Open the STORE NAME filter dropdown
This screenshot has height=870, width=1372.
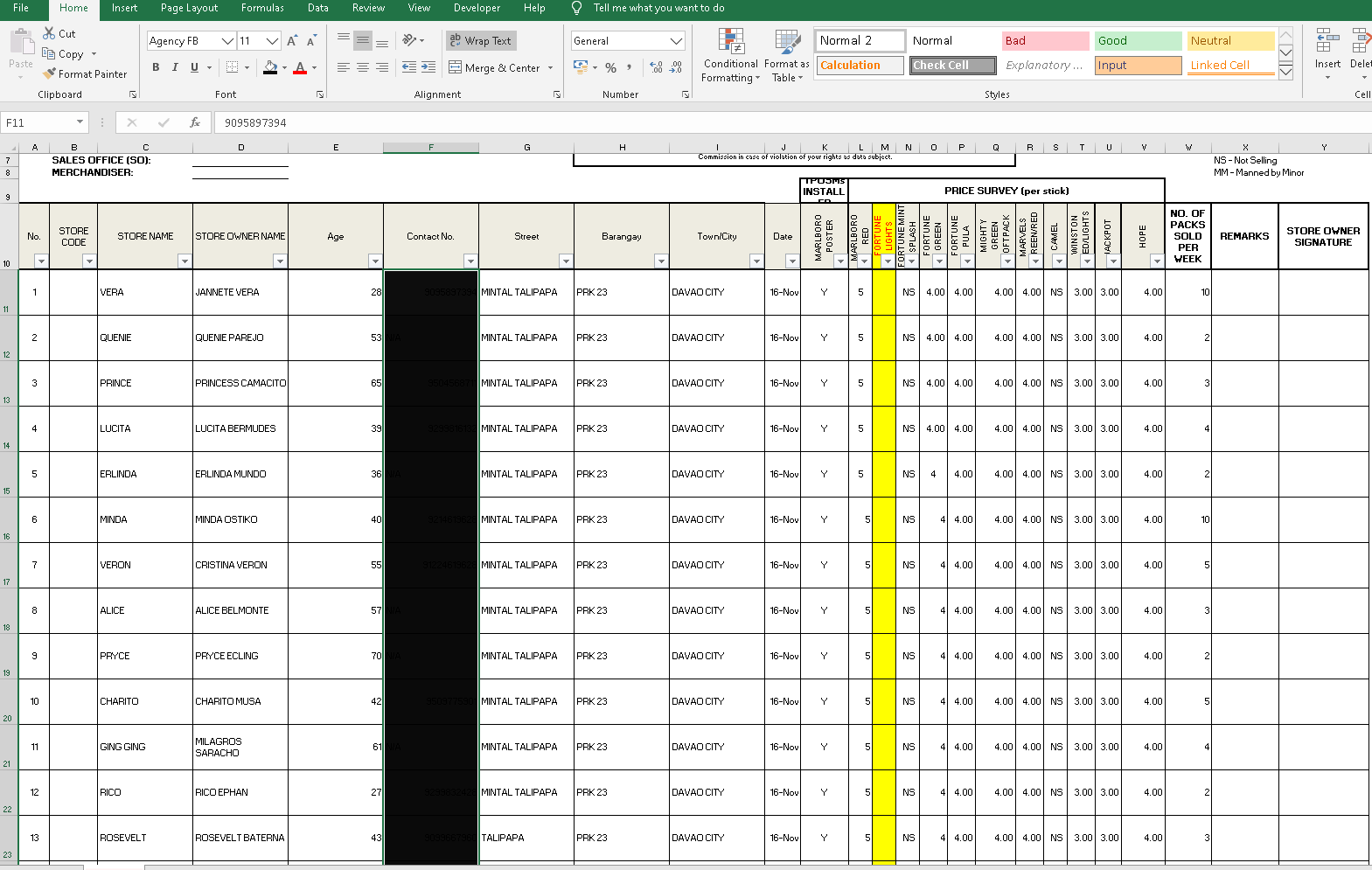tap(185, 261)
